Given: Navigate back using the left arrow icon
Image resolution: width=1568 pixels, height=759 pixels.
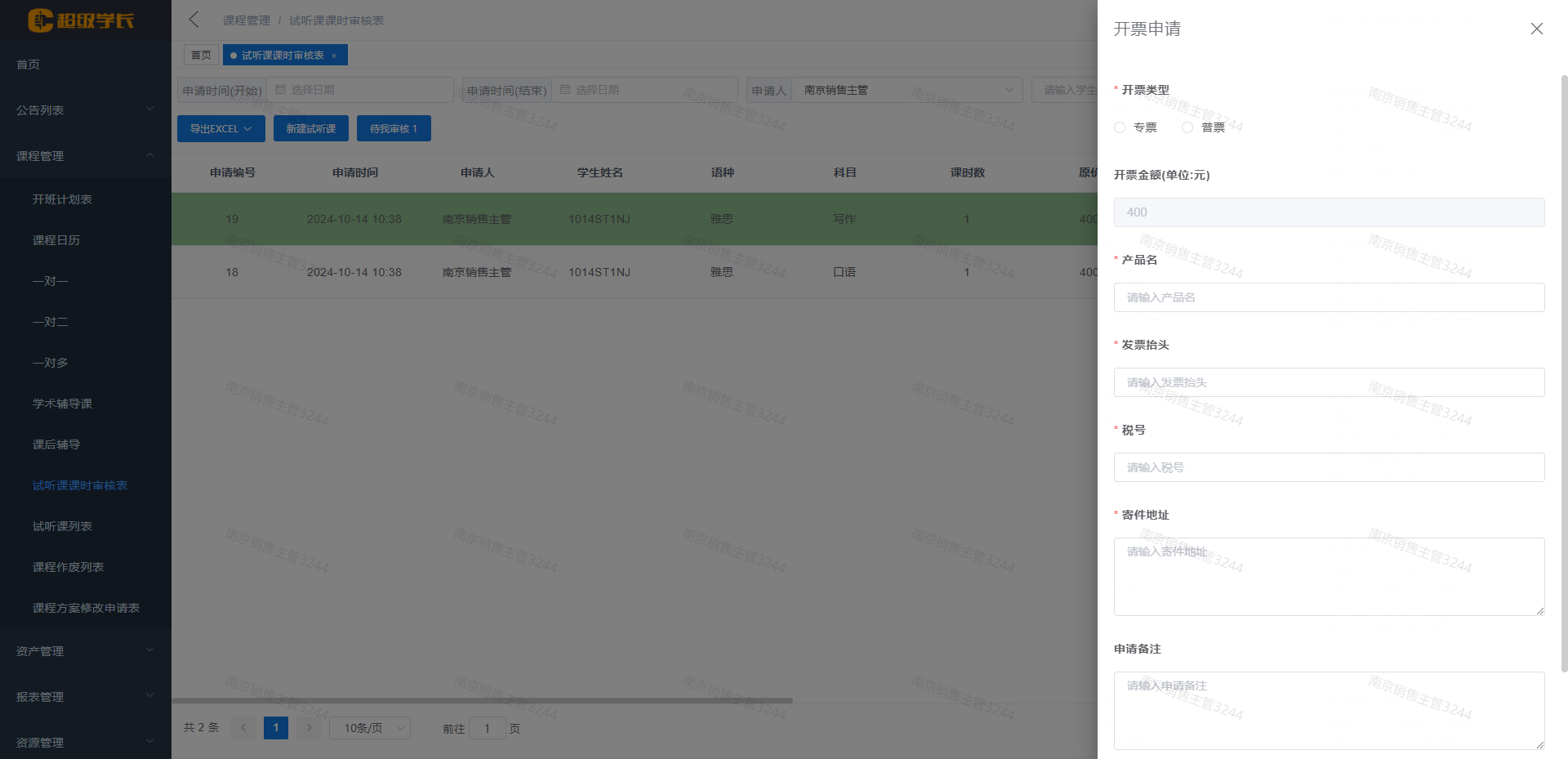Looking at the screenshot, I should [194, 20].
